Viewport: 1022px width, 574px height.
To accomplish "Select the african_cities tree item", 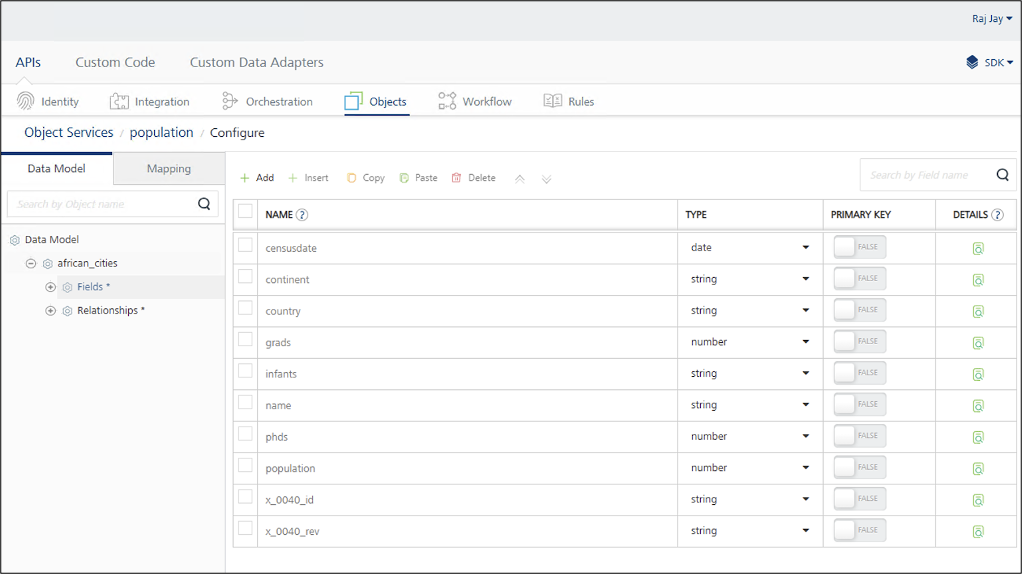I will (x=87, y=263).
